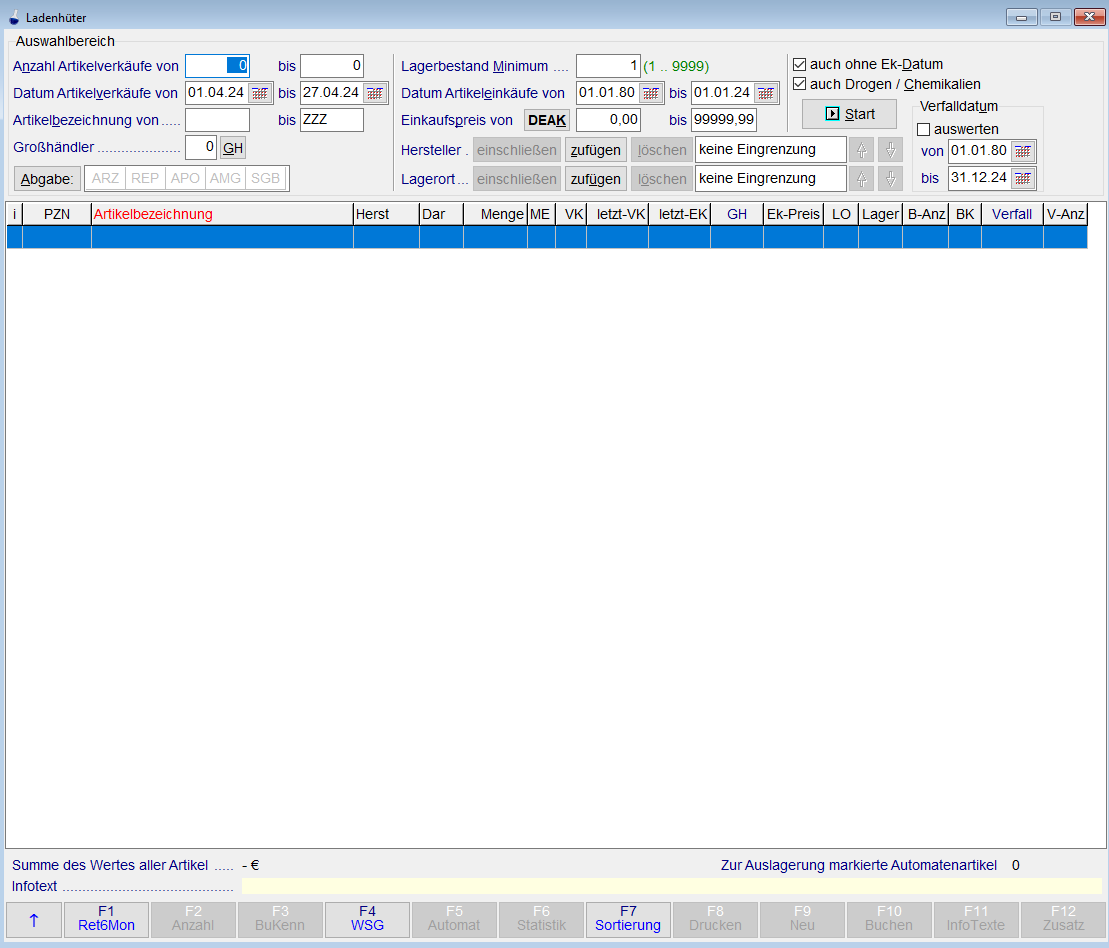Click the GH wholesaler lookup button
The height and width of the screenshot is (948, 1109).
232,147
